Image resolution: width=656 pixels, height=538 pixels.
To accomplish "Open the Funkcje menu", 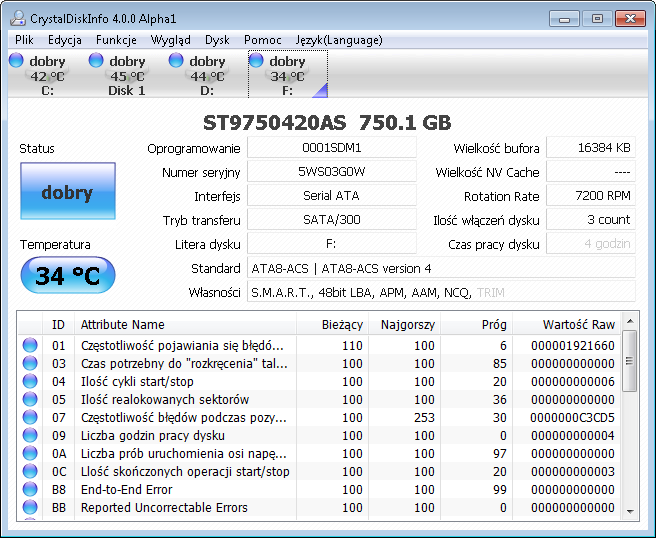I will click(116, 40).
